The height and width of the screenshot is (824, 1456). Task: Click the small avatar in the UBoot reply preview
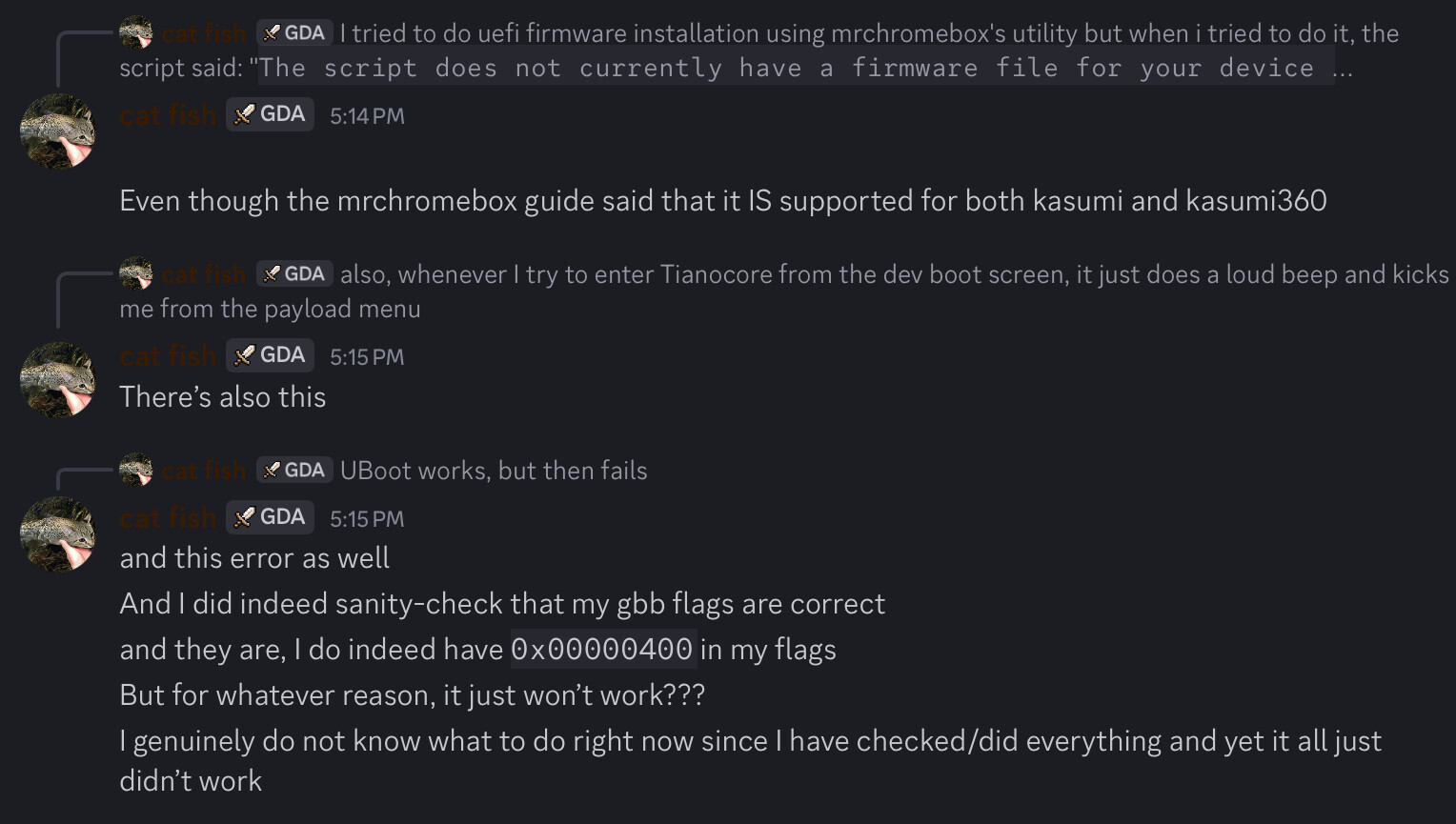point(136,471)
